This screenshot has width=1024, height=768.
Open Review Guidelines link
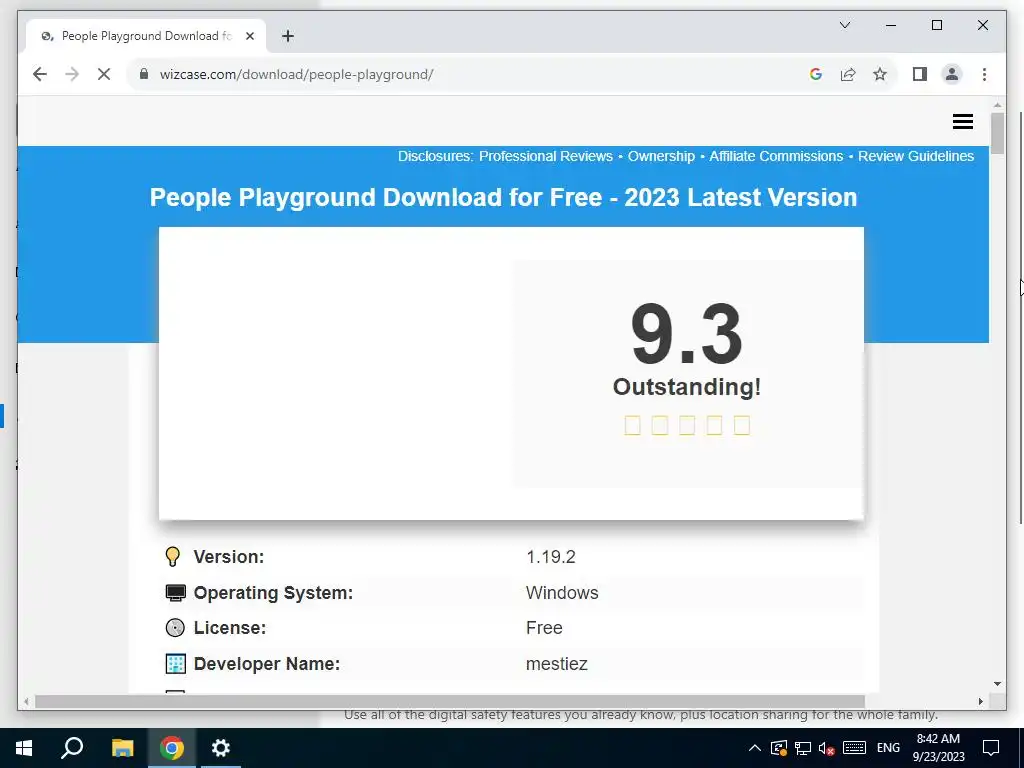(916, 156)
